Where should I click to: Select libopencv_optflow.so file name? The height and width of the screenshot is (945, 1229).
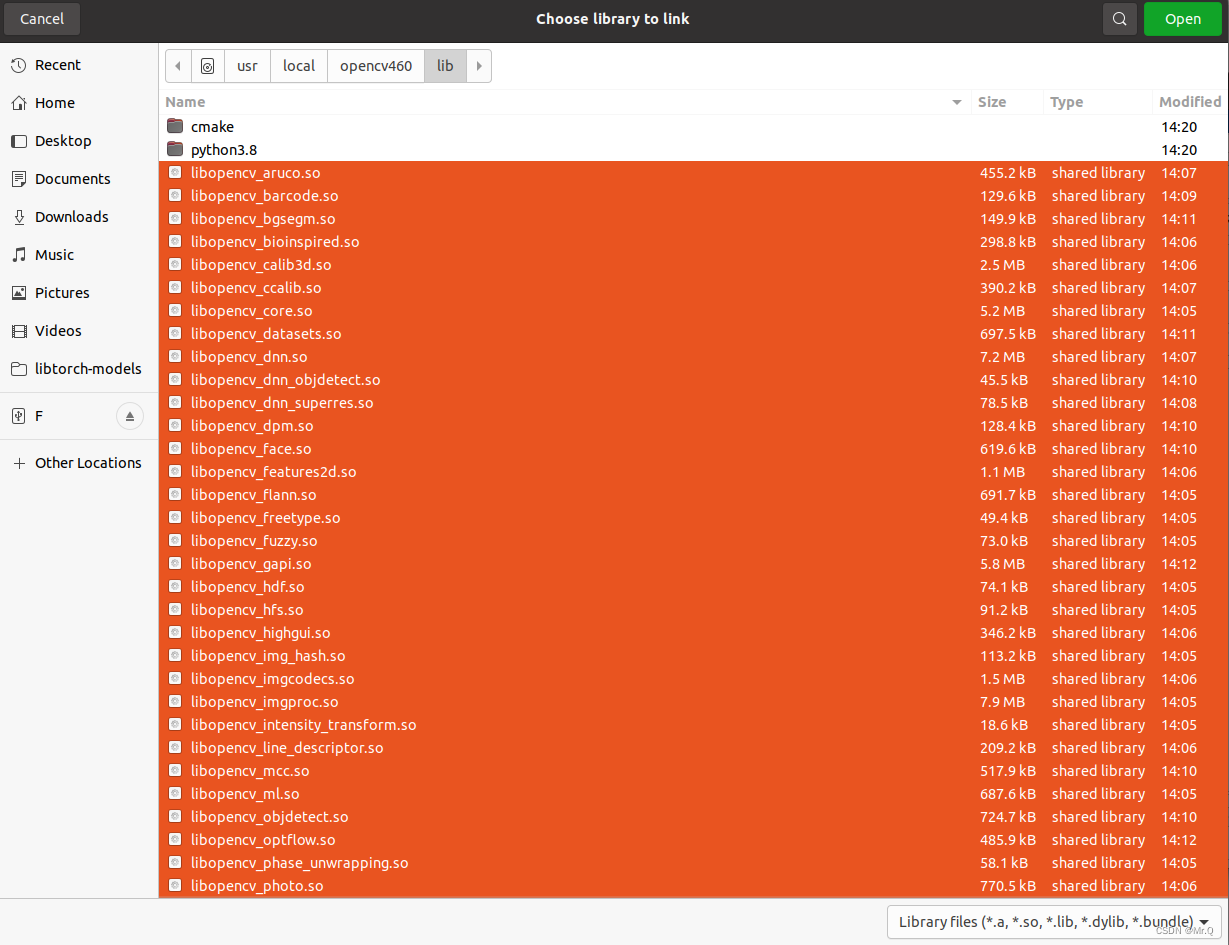coord(263,840)
